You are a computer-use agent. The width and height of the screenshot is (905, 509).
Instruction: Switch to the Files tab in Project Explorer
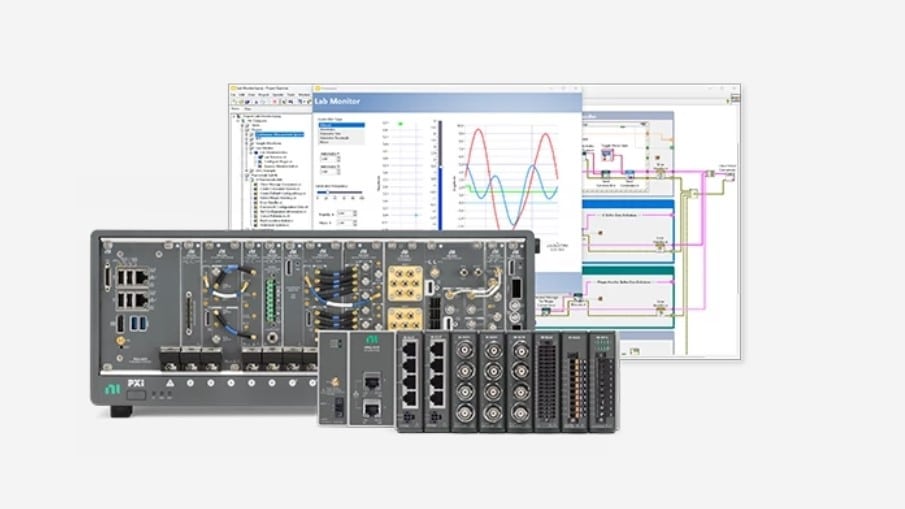(248, 108)
